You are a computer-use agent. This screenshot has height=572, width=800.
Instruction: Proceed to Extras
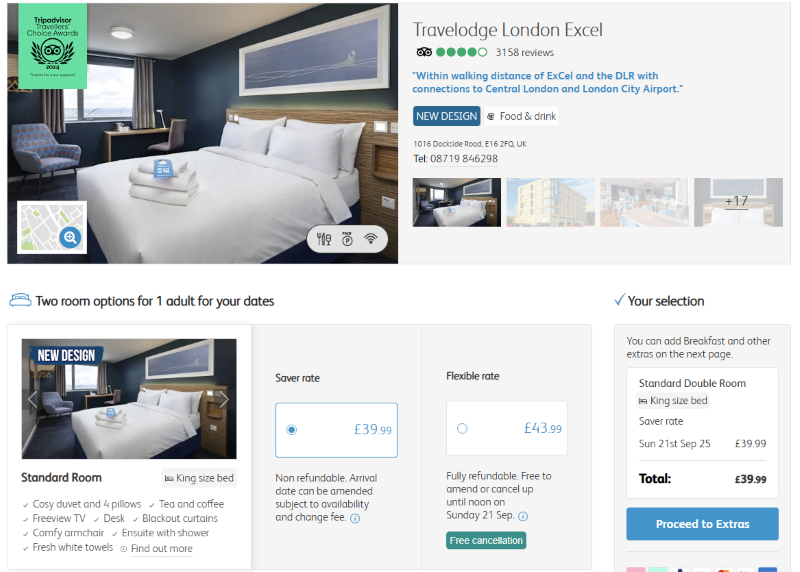(703, 524)
